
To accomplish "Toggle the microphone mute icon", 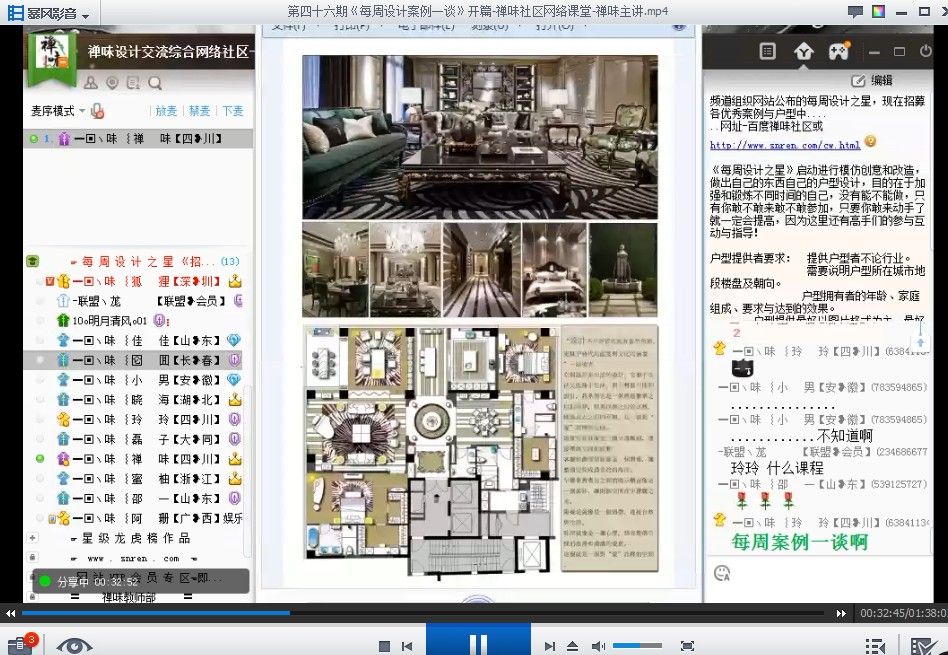I will [x=97, y=111].
